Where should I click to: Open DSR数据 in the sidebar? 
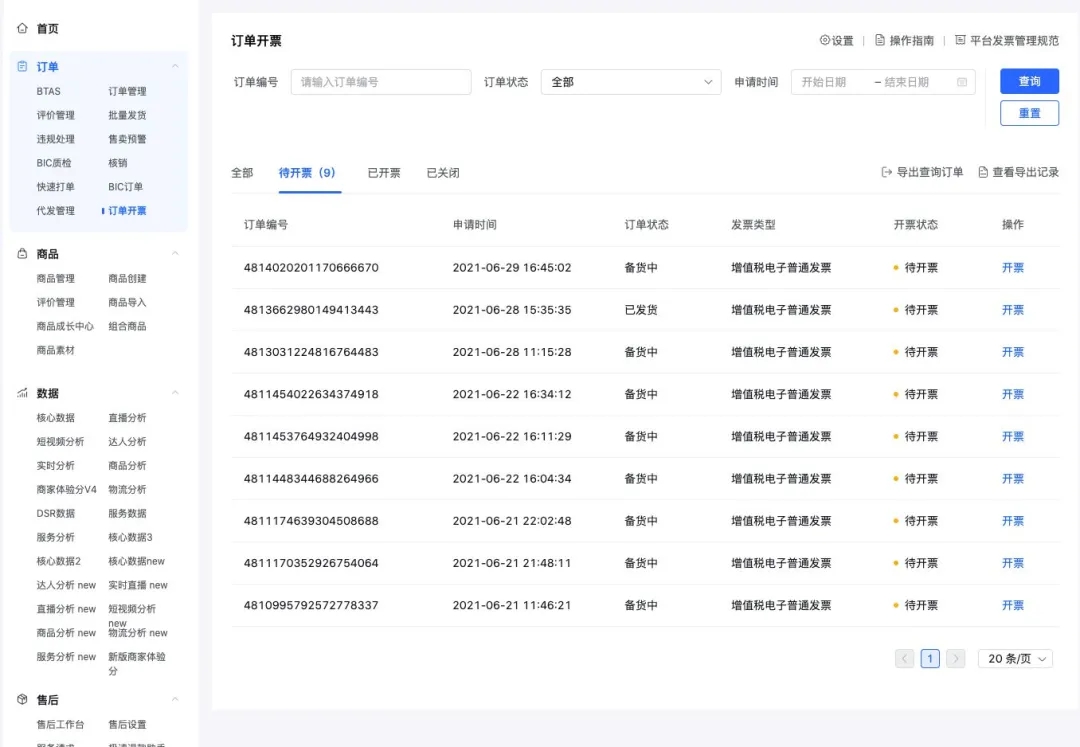point(56,514)
